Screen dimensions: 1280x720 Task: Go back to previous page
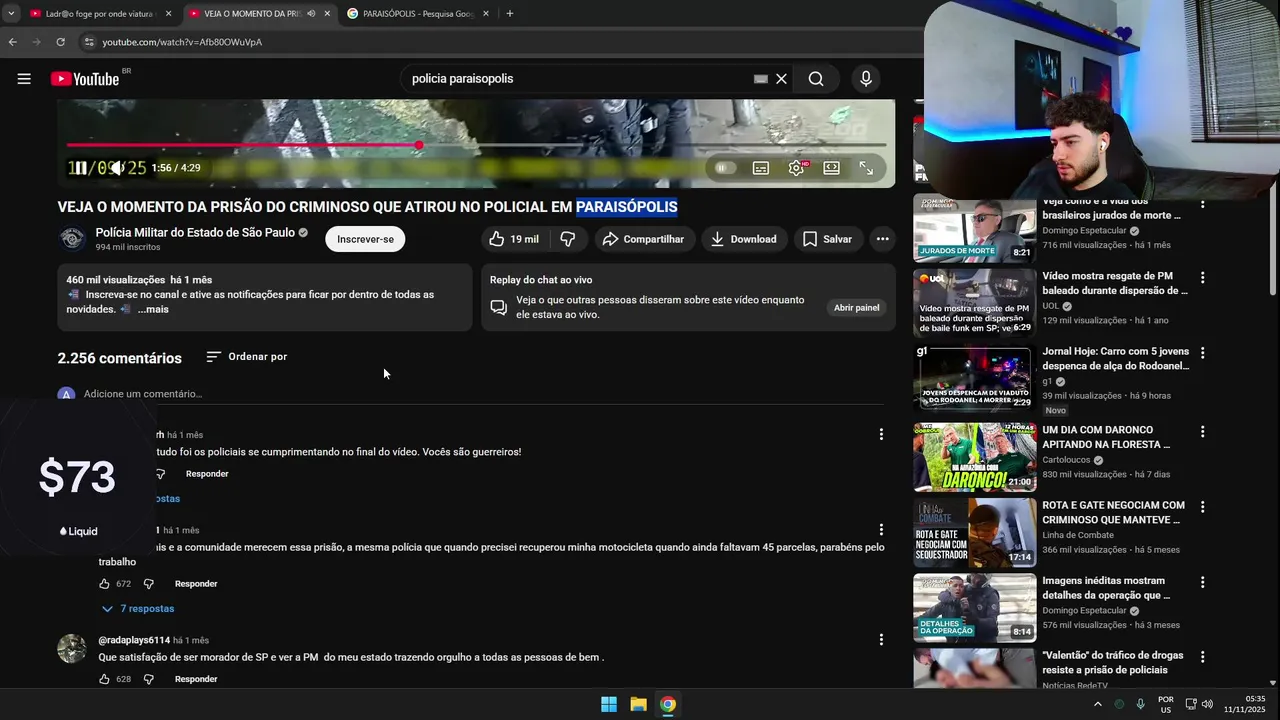click(x=12, y=42)
